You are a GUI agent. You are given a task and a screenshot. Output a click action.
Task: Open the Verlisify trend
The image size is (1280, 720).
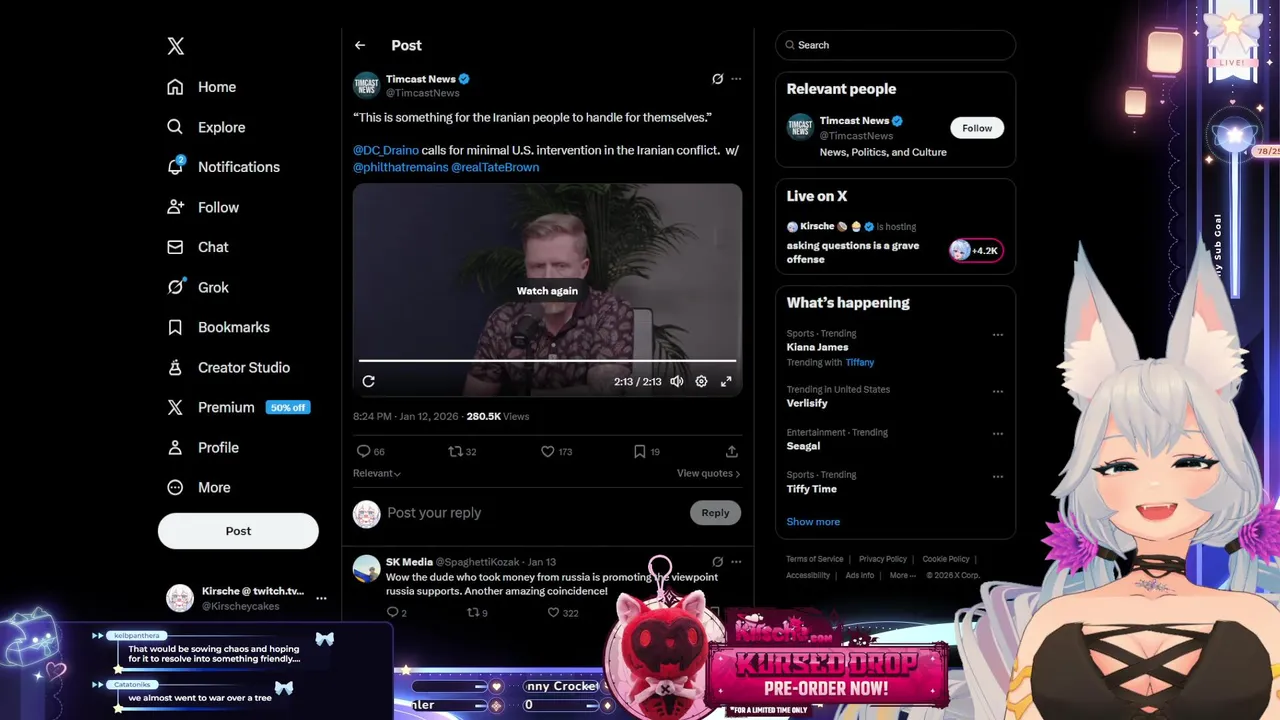click(x=807, y=403)
